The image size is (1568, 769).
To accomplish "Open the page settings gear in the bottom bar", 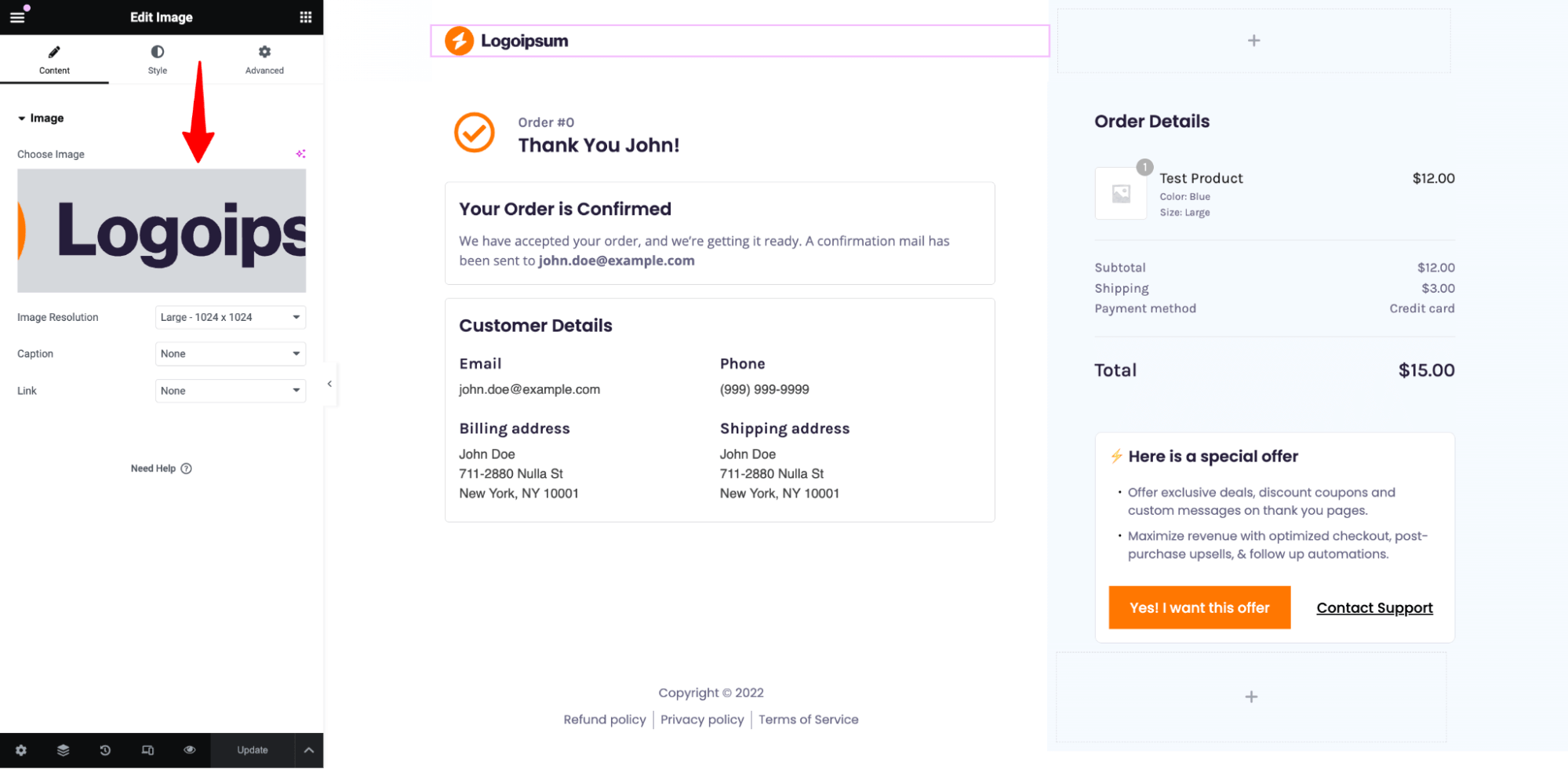I will (21, 750).
